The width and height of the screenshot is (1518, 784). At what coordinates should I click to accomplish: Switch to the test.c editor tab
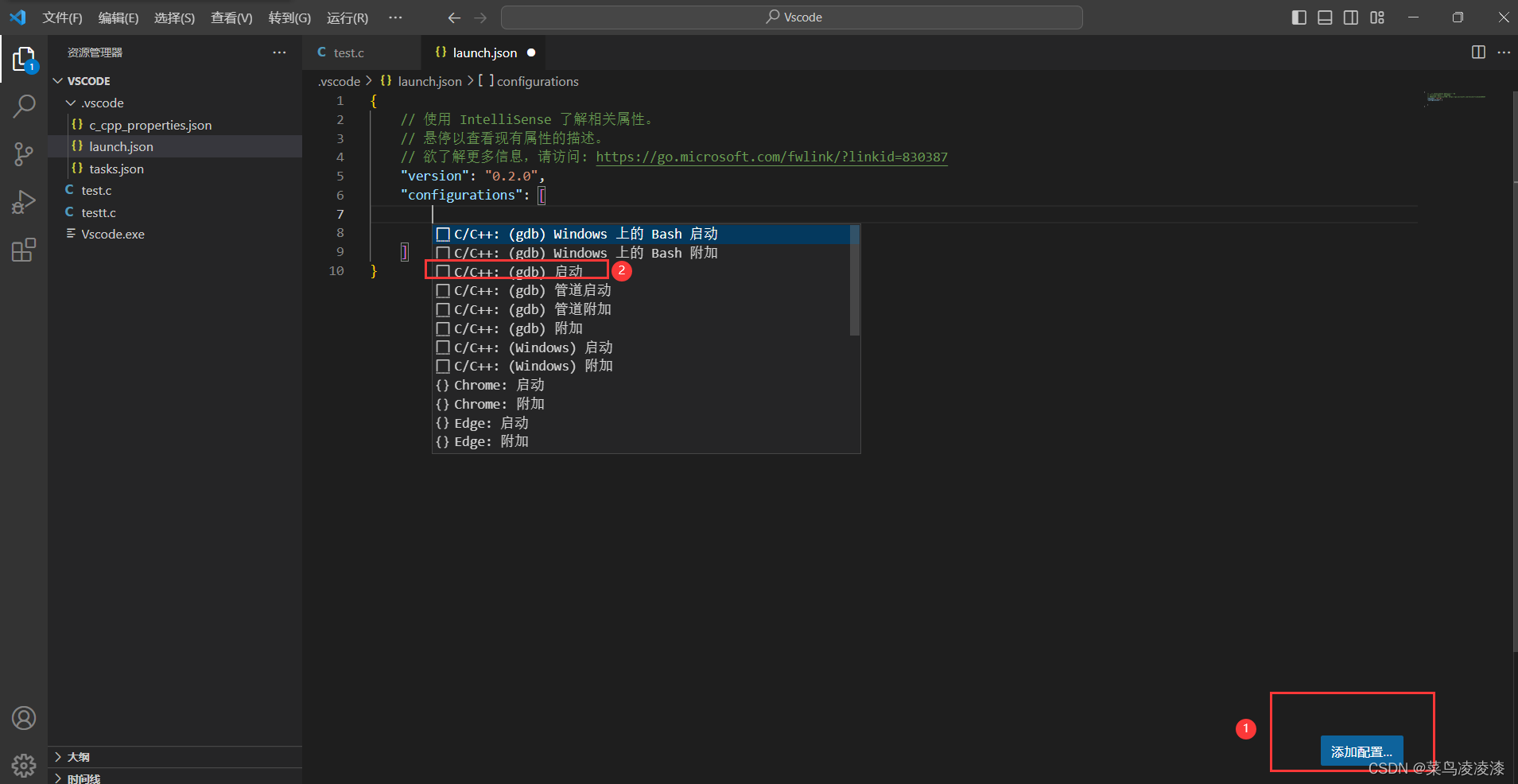click(362, 52)
